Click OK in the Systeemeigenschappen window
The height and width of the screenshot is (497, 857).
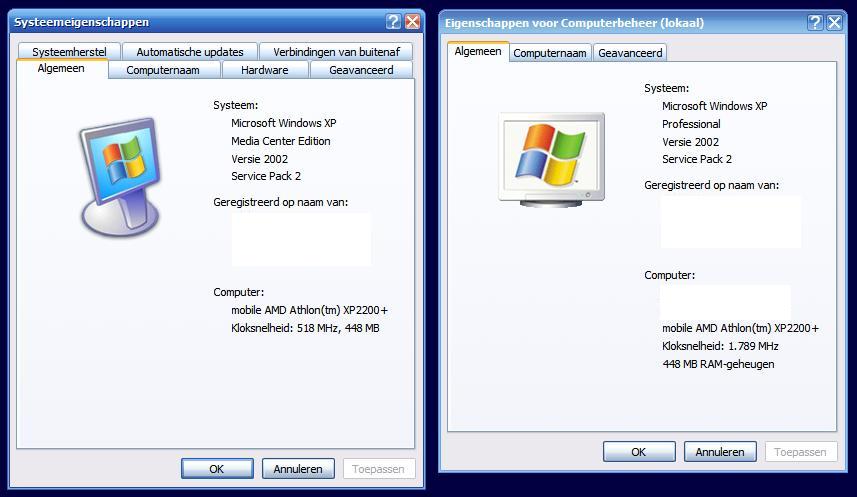click(x=217, y=469)
